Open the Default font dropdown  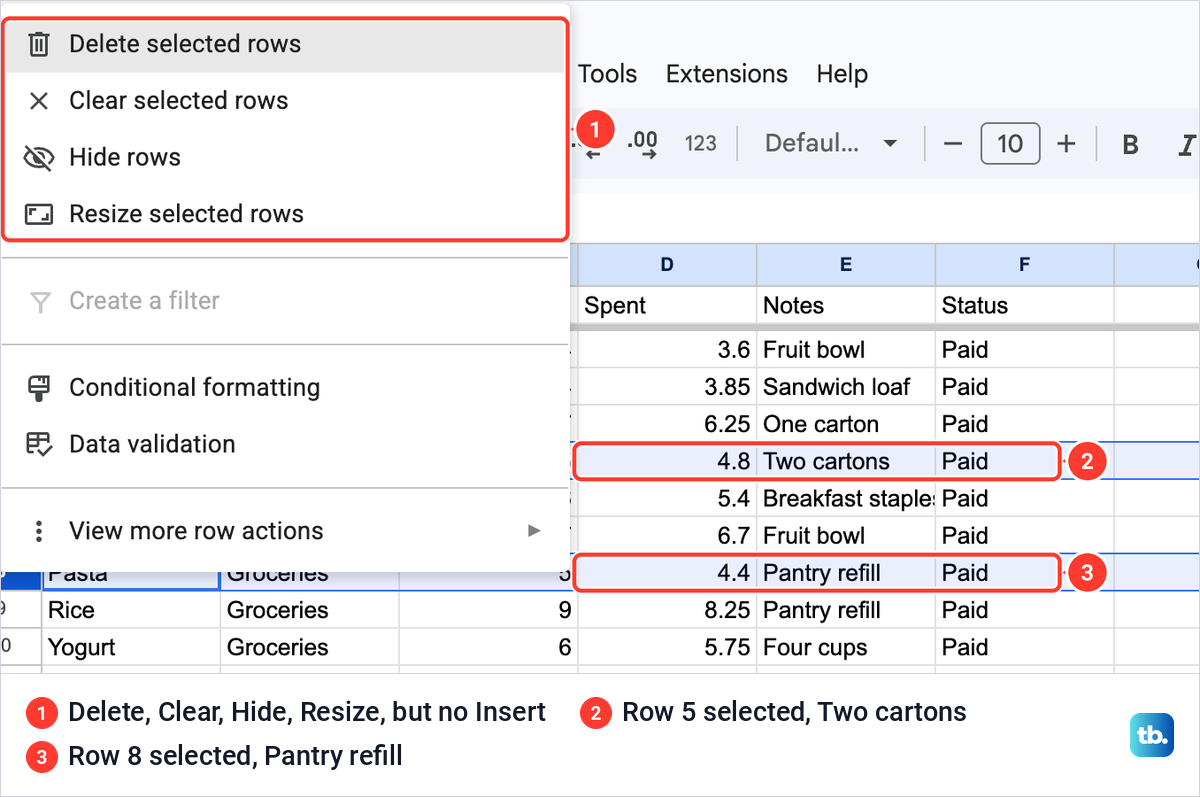pyautogui.click(x=830, y=144)
